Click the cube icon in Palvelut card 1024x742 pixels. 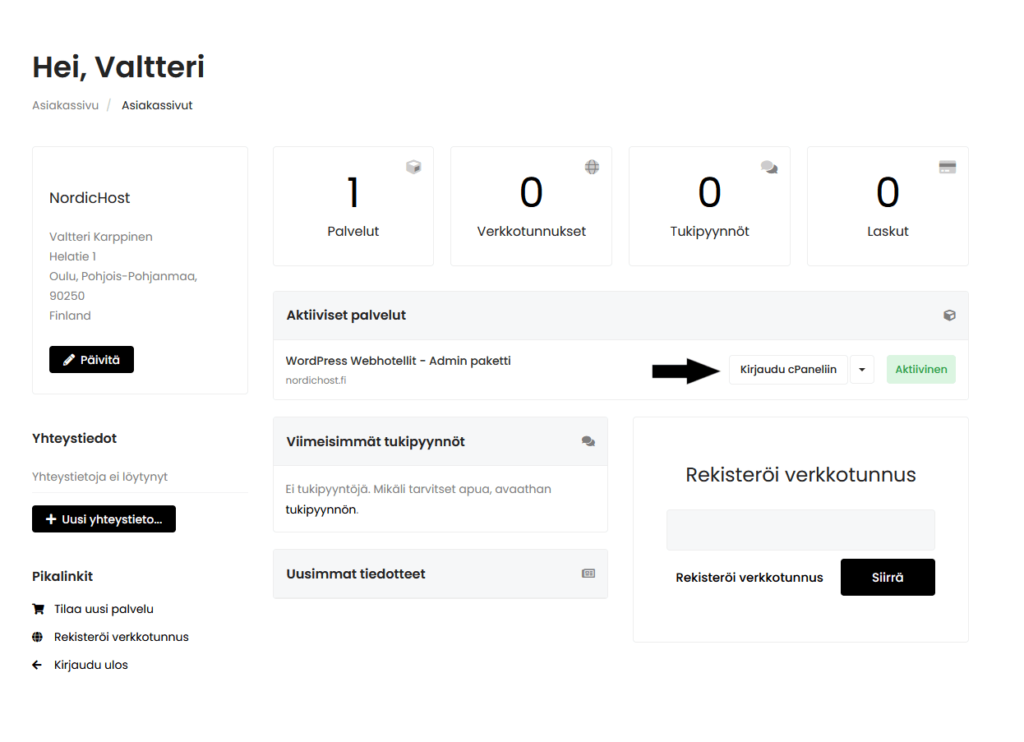point(413,167)
